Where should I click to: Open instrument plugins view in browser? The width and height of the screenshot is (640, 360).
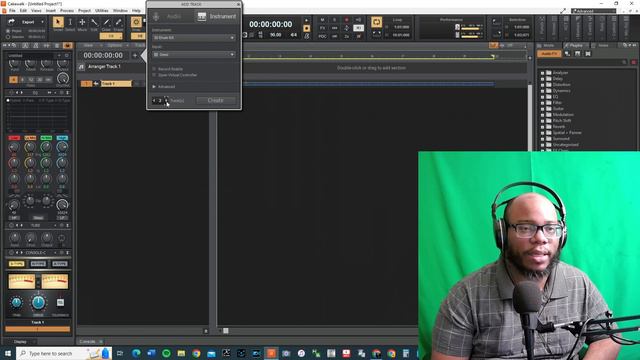[578, 54]
